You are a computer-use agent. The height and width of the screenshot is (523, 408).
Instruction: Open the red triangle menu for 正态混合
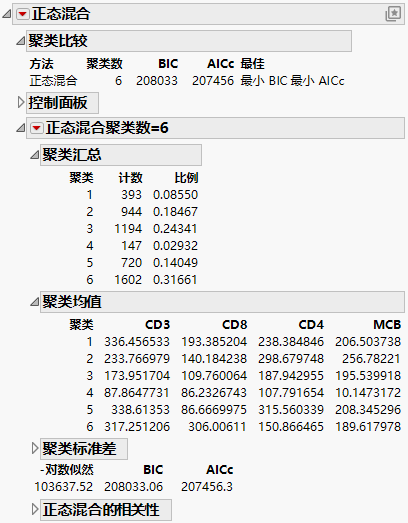click(23, 14)
